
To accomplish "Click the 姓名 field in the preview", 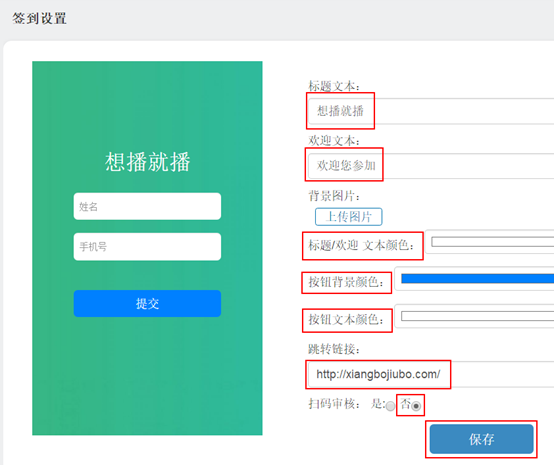I will tap(147, 206).
